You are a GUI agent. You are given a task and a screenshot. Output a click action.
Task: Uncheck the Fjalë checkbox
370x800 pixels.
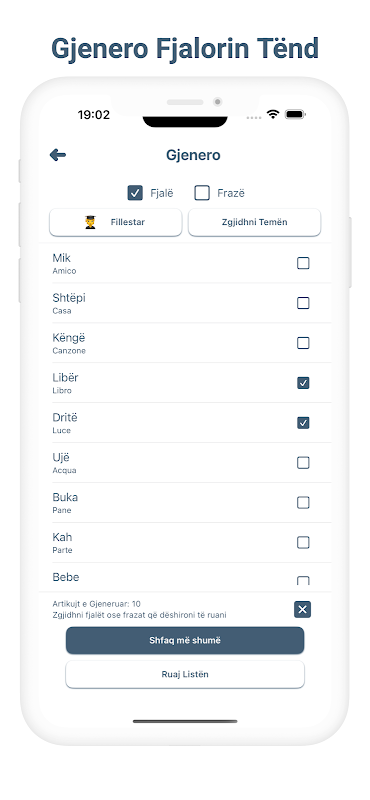[135, 193]
